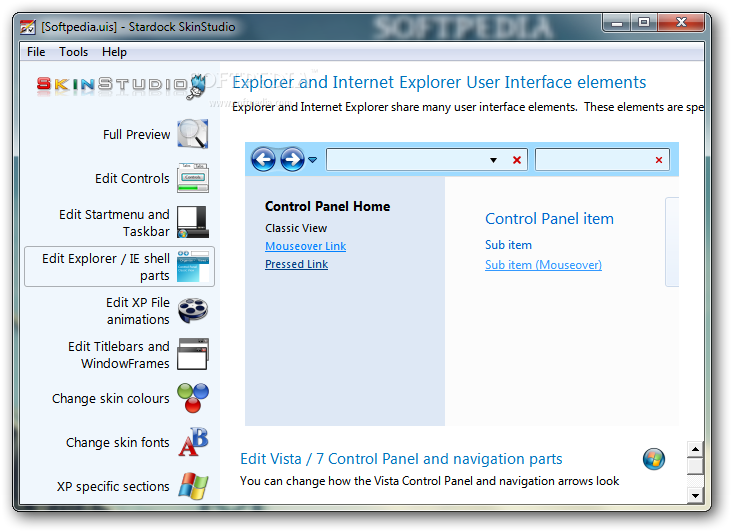Minimize the SkinStudio window
The image size is (732, 532).
click(x=617, y=22)
